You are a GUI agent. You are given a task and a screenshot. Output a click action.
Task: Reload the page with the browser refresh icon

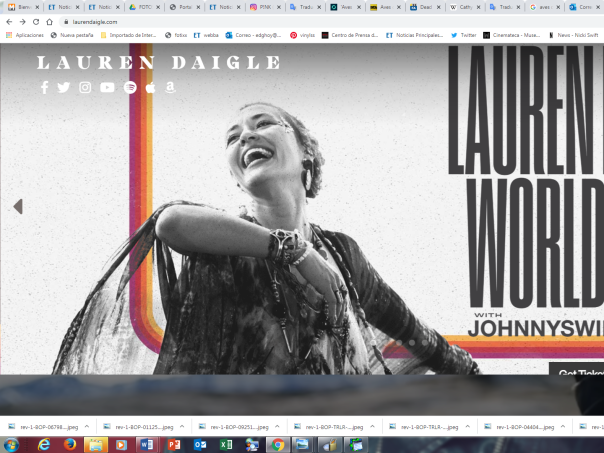click(x=36, y=21)
